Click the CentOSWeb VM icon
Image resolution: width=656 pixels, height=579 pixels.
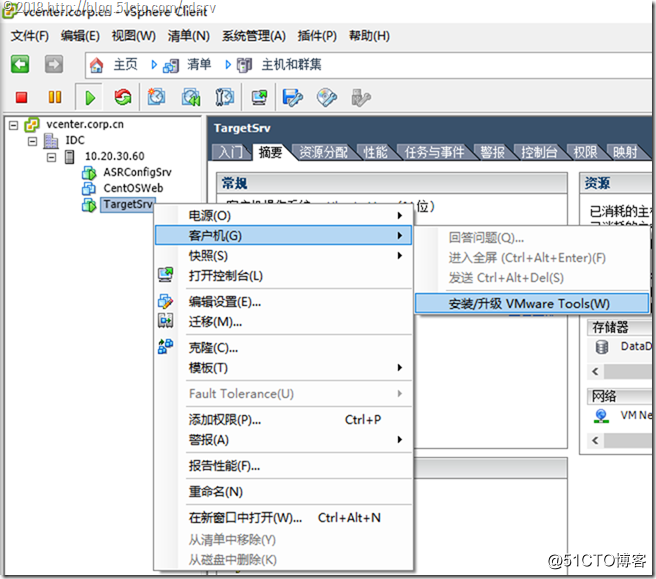pyautogui.click(x=89, y=188)
